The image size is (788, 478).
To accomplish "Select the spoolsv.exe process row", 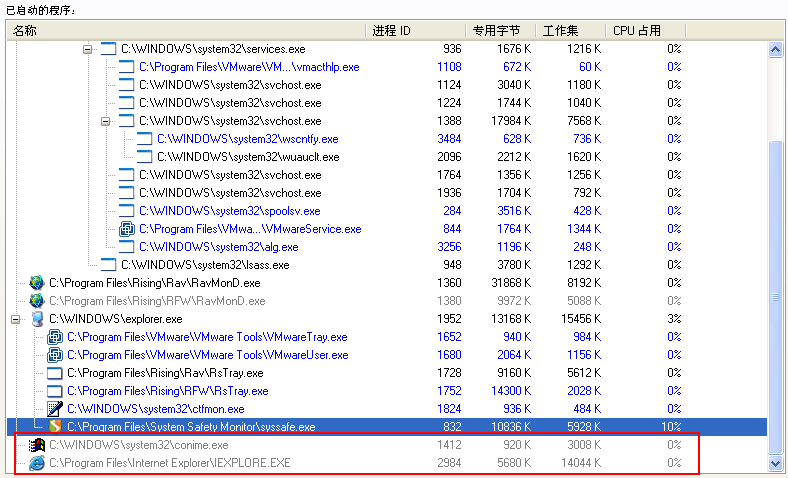I will tap(387, 211).
